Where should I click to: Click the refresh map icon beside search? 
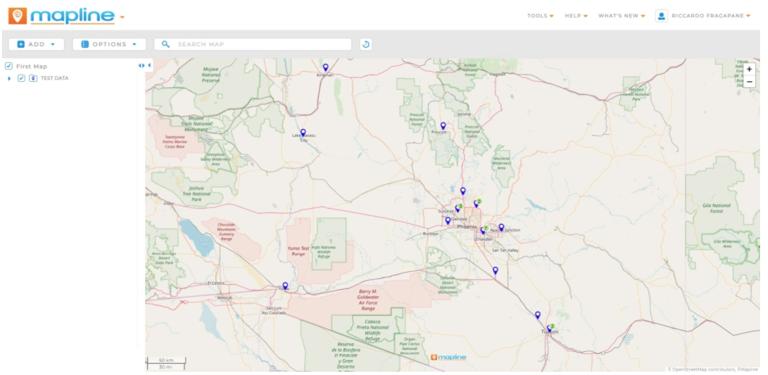(365, 44)
